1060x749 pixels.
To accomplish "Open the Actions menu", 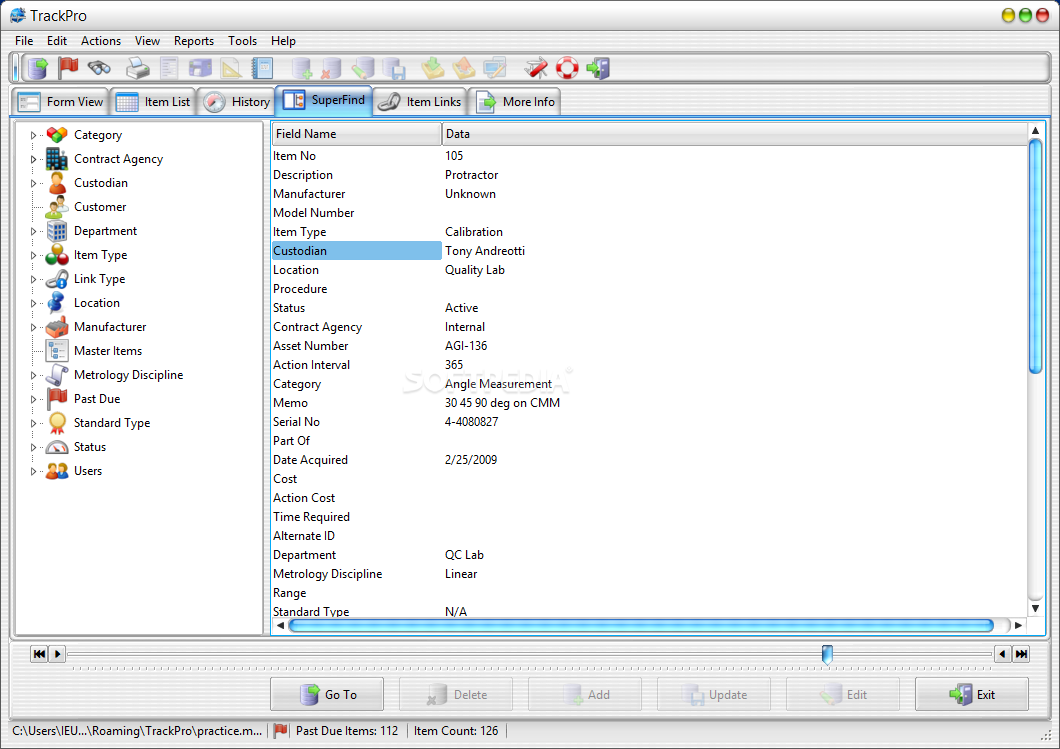I will pyautogui.click(x=101, y=41).
